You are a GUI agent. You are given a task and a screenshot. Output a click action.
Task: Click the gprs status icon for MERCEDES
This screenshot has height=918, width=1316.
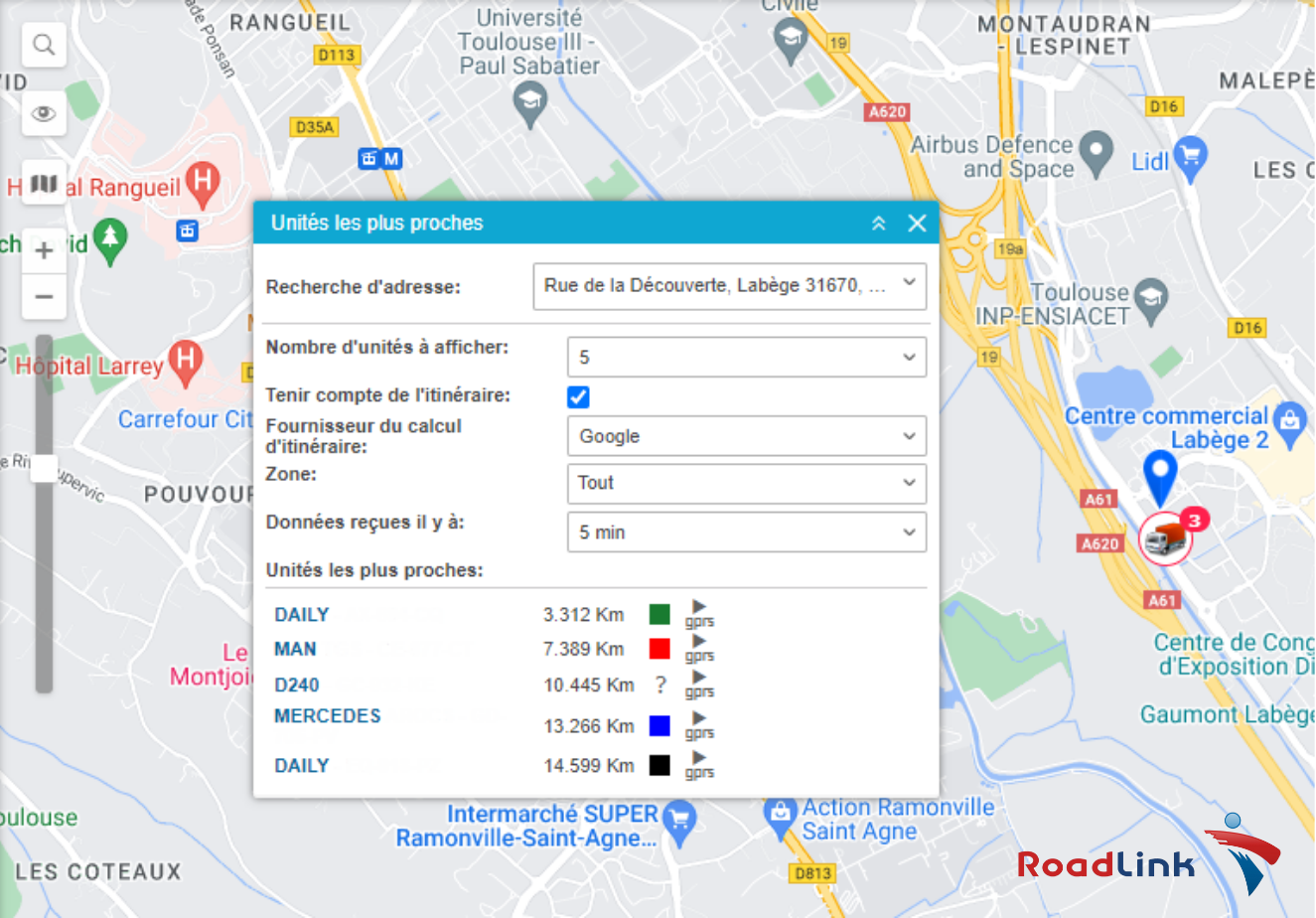[x=699, y=725]
